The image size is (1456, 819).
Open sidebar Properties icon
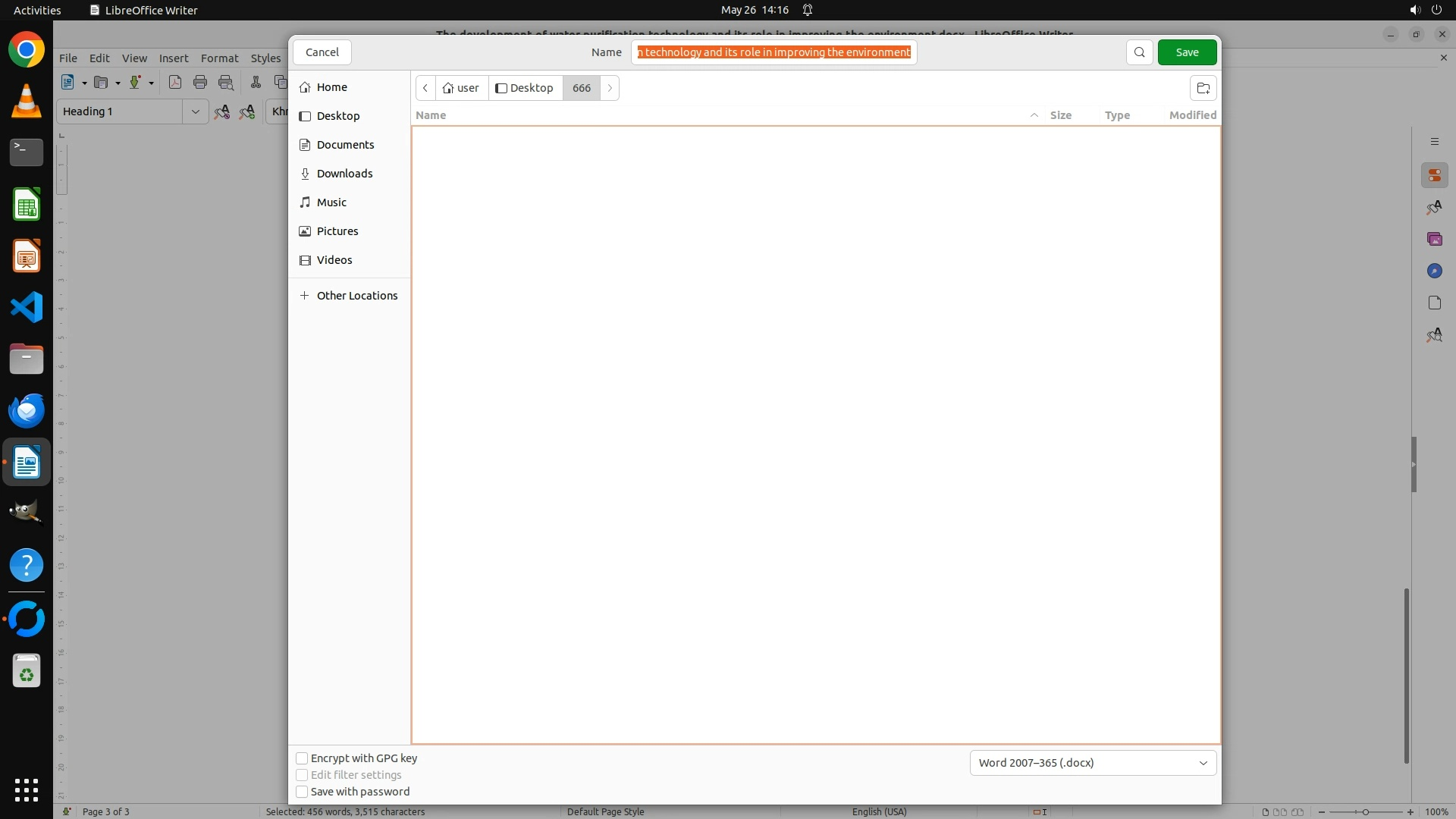(1434, 175)
